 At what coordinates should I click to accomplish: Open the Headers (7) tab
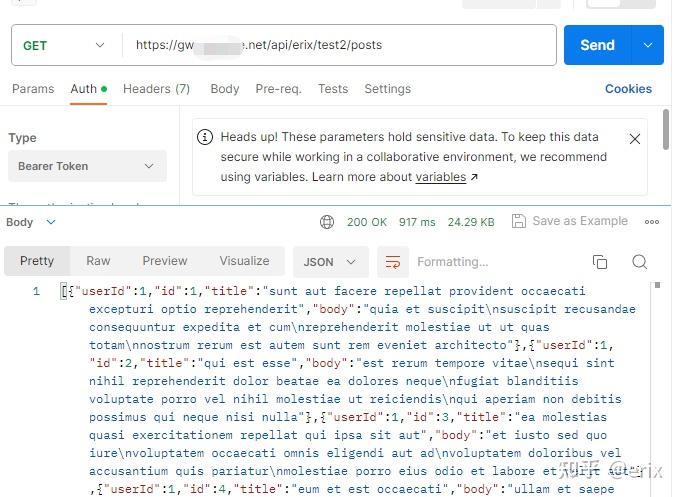tap(156, 89)
